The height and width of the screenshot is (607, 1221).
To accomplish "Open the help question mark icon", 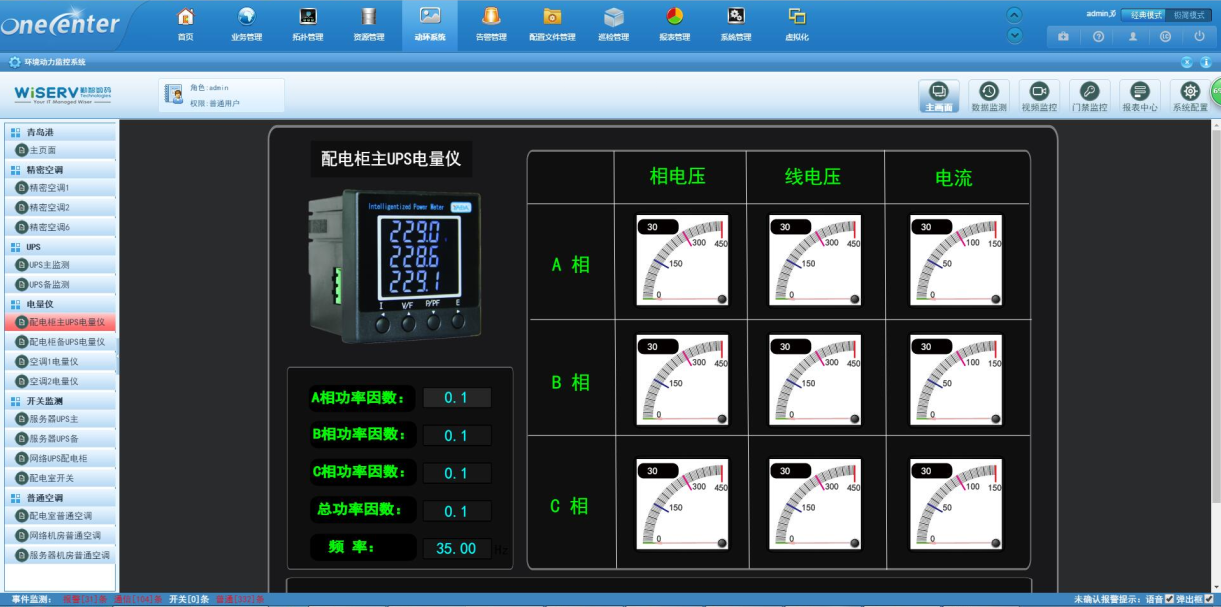I will 1098,36.
